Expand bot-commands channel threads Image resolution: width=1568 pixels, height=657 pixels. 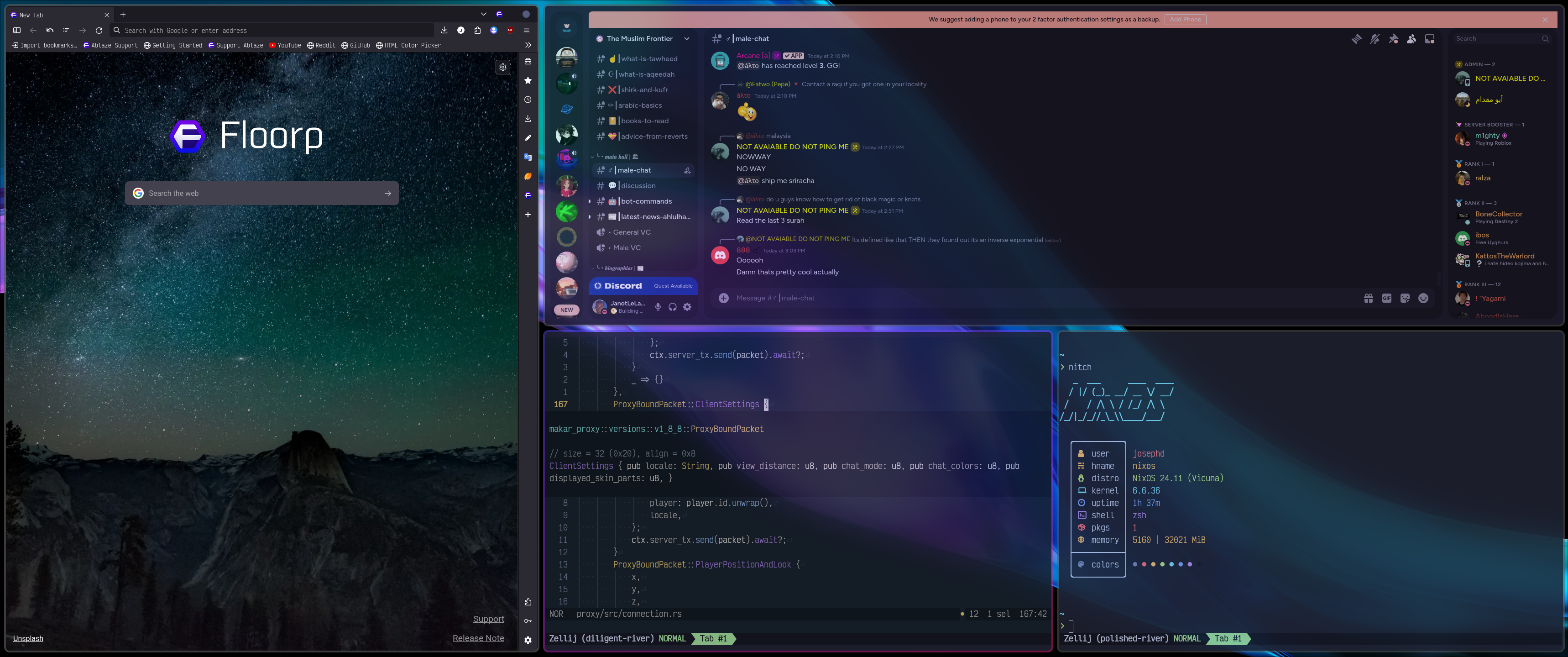589,201
